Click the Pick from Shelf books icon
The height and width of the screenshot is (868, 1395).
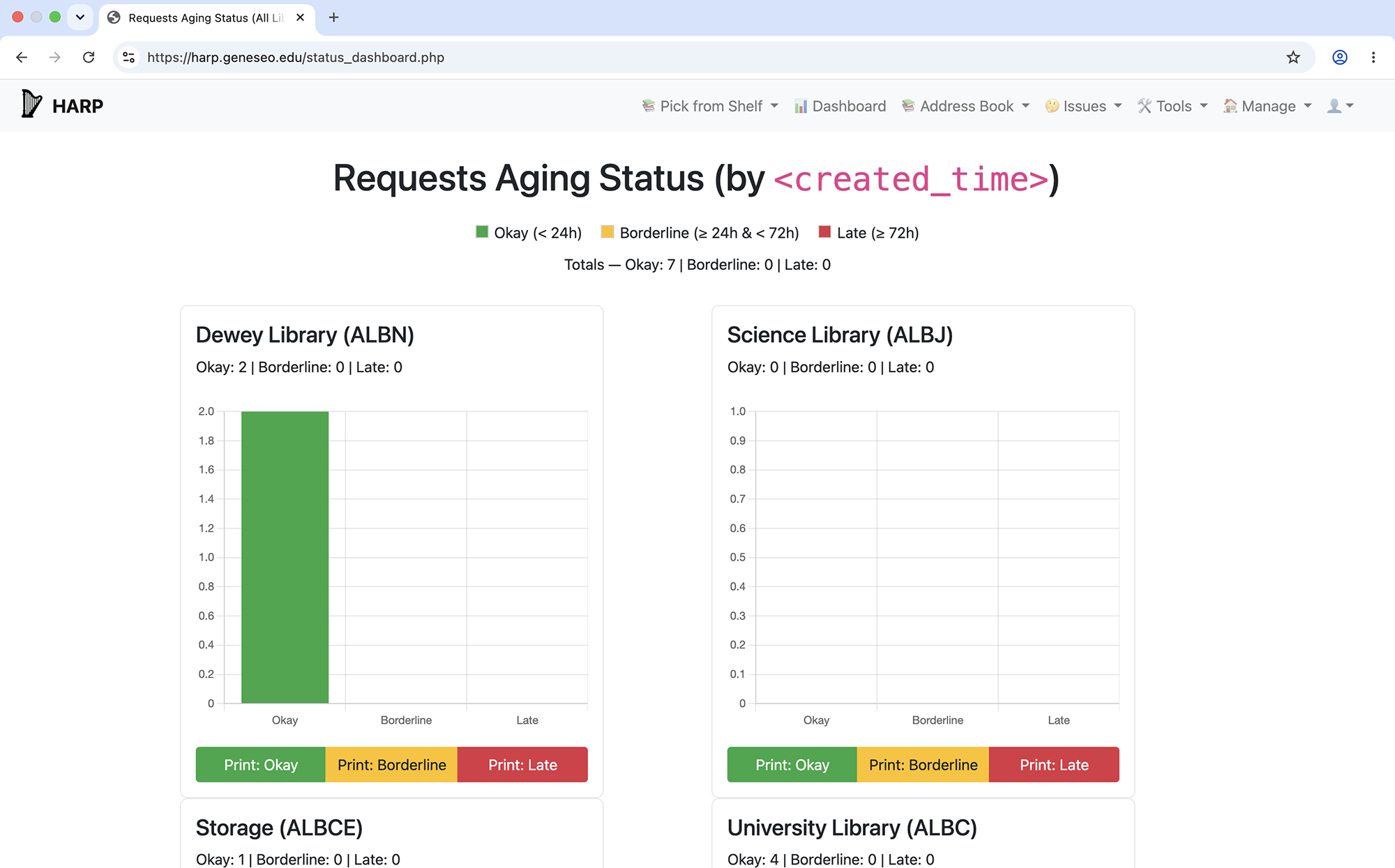pos(649,106)
